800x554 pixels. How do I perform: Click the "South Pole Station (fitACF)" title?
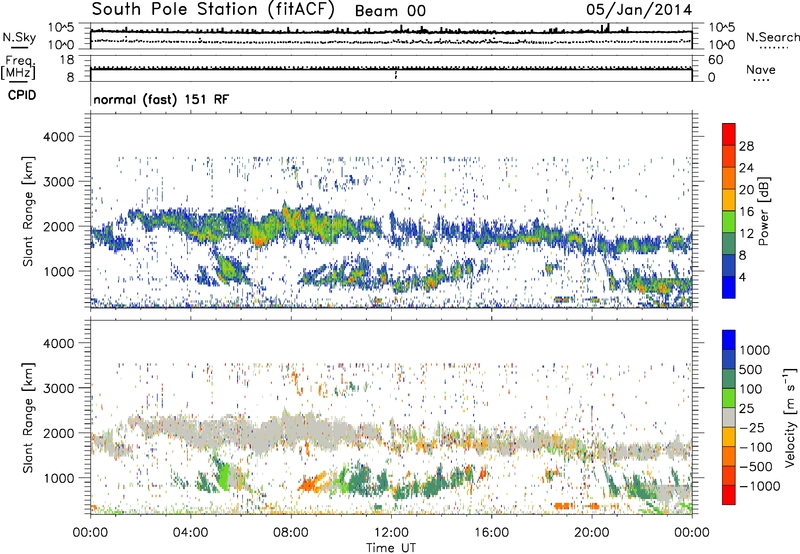pyautogui.click(x=213, y=10)
